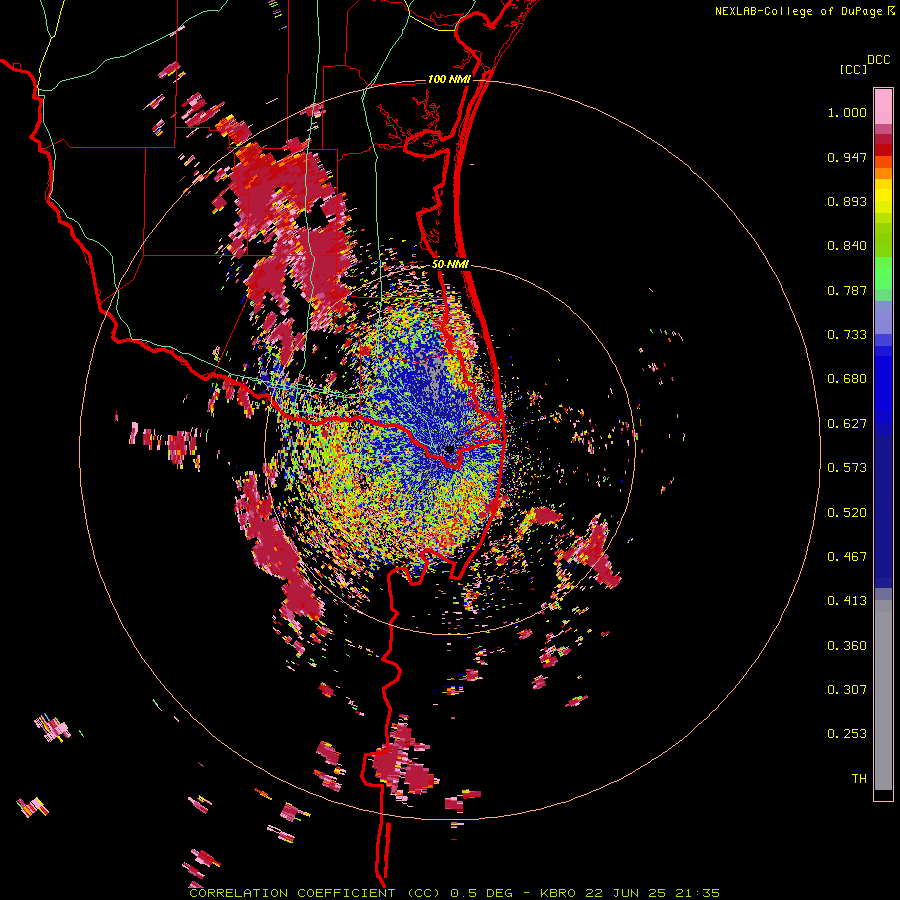Click the 0.253 color scale value
This screenshot has height=900, width=900.
coord(847,734)
